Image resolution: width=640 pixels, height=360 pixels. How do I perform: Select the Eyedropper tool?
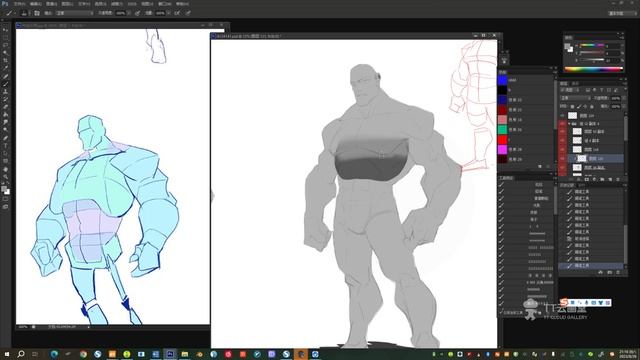point(5,69)
